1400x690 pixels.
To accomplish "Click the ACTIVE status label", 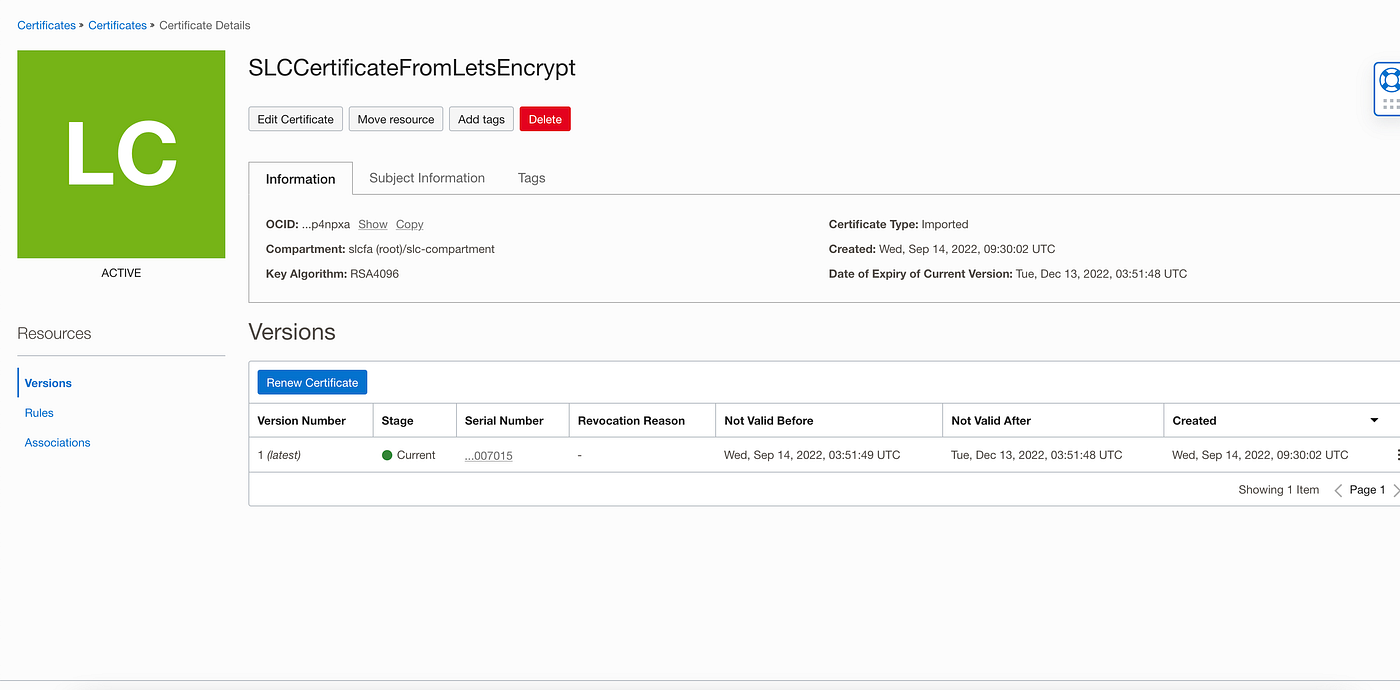I will [121, 273].
